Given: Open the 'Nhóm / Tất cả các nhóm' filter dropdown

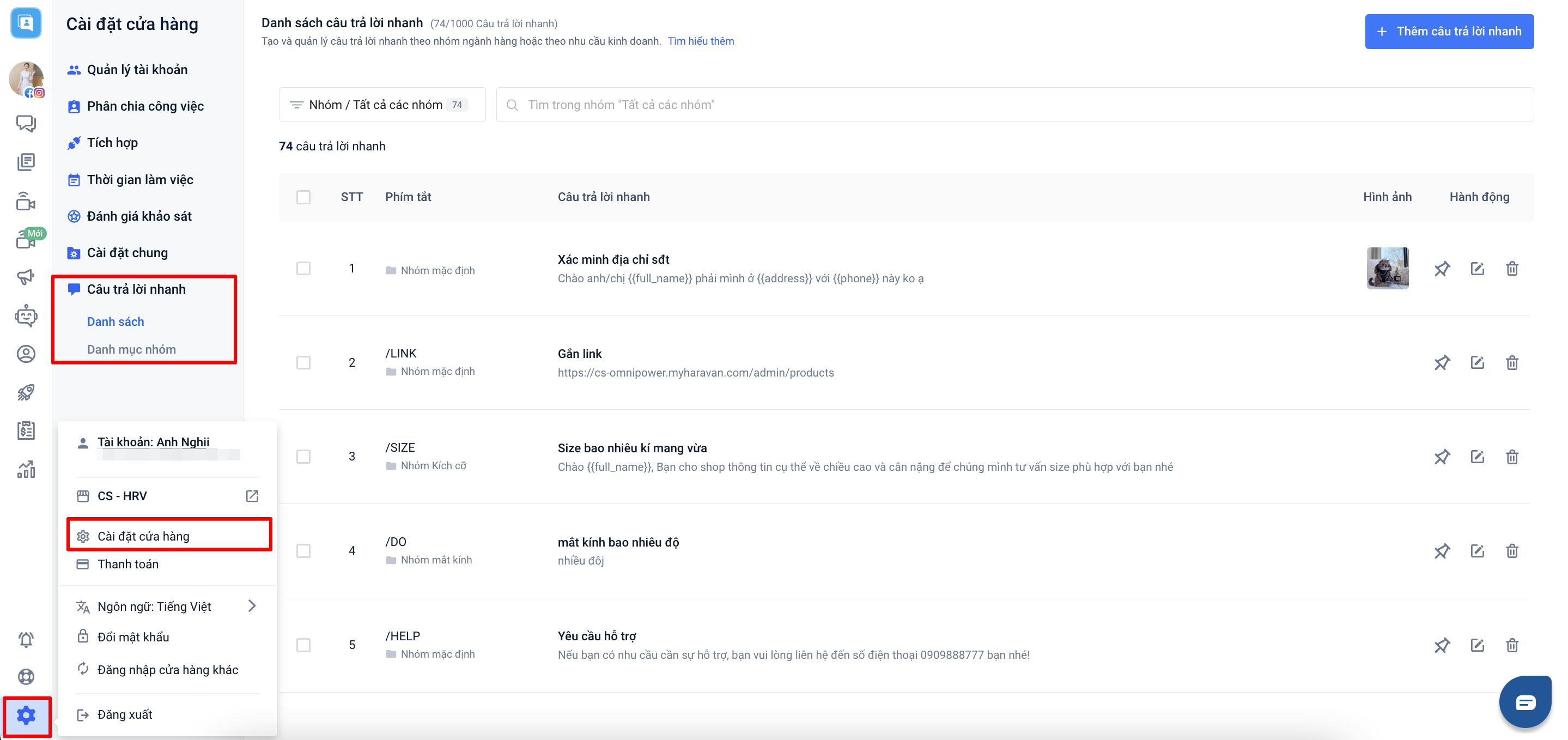Looking at the screenshot, I should click(x=382, y=105).
